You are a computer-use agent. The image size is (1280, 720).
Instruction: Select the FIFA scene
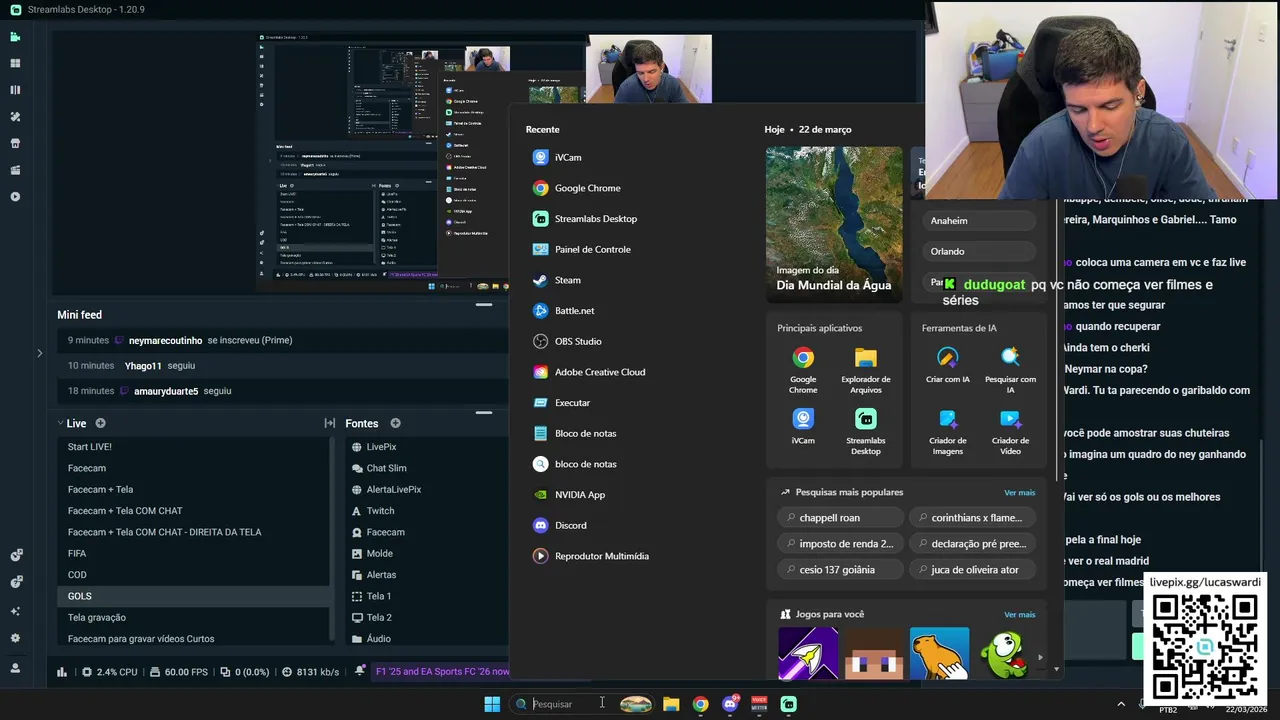(193, 554)
